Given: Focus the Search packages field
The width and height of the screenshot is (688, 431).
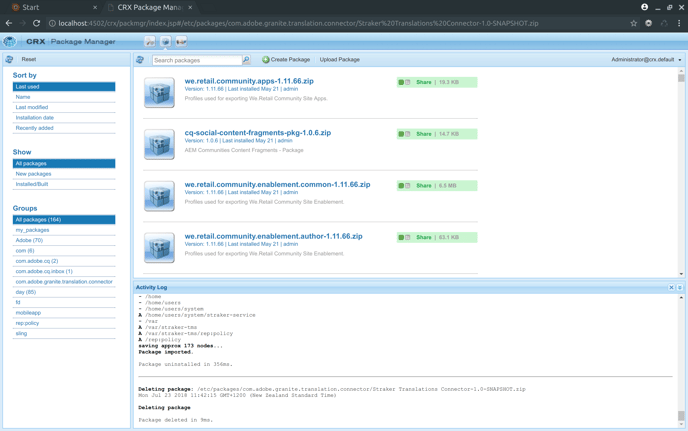Looking at the screenshot, I should click(x=197, y=60).
